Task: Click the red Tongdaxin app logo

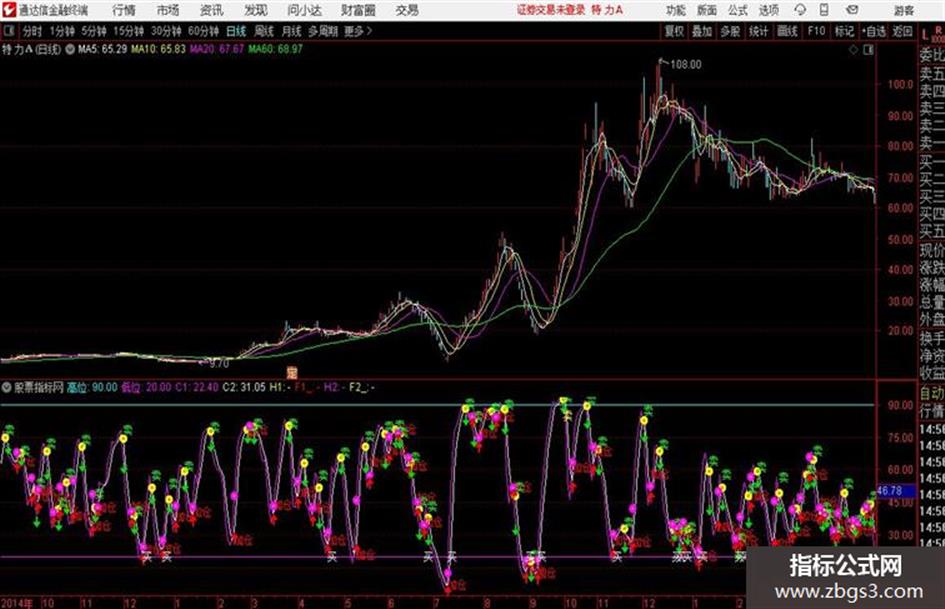Action: [9, 10]
